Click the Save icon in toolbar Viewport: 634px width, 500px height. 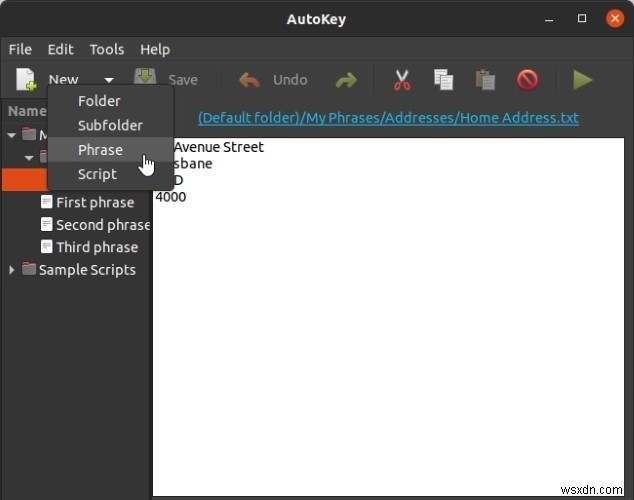[x=145, y=78]
